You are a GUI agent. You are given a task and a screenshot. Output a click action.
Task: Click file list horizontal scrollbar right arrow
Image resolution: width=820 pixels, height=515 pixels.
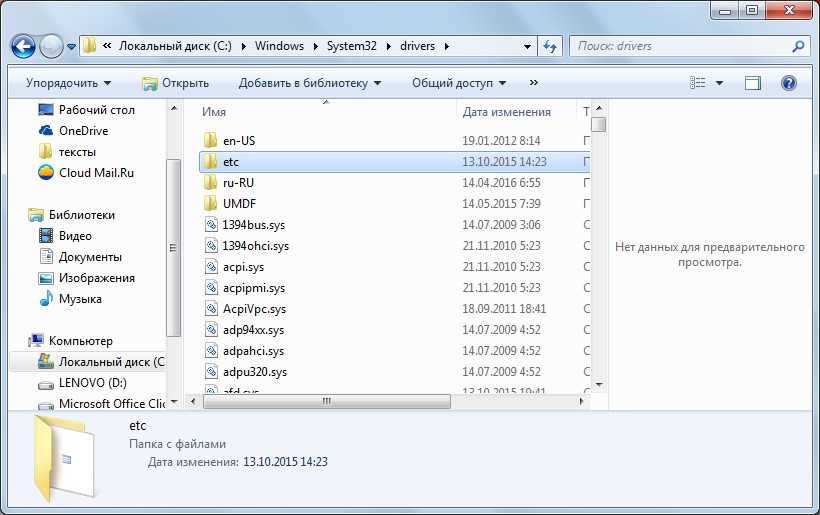582,402
